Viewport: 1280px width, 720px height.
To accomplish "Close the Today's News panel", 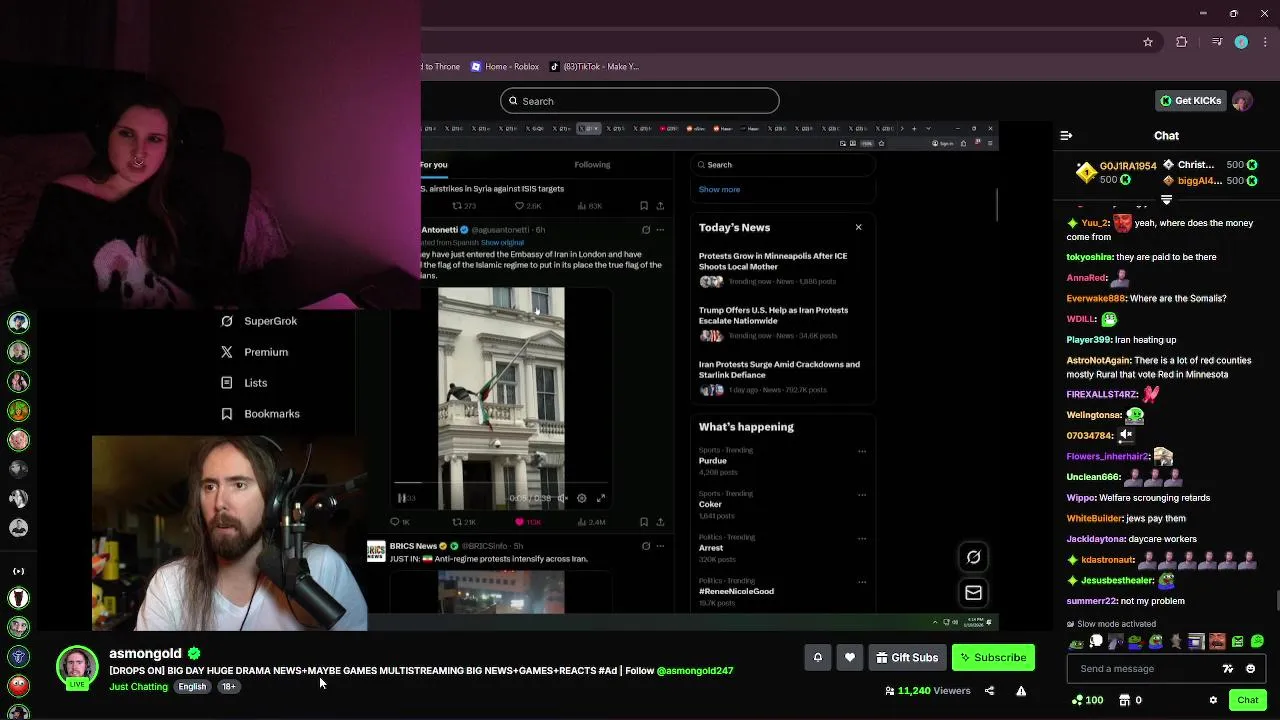I will tap(858, 227).
